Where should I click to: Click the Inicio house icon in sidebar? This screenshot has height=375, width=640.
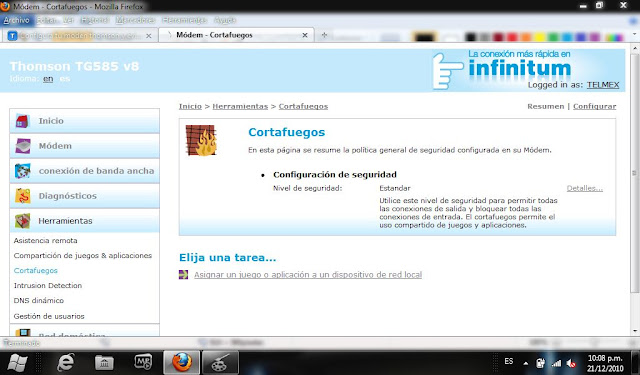tap(22, 121)
